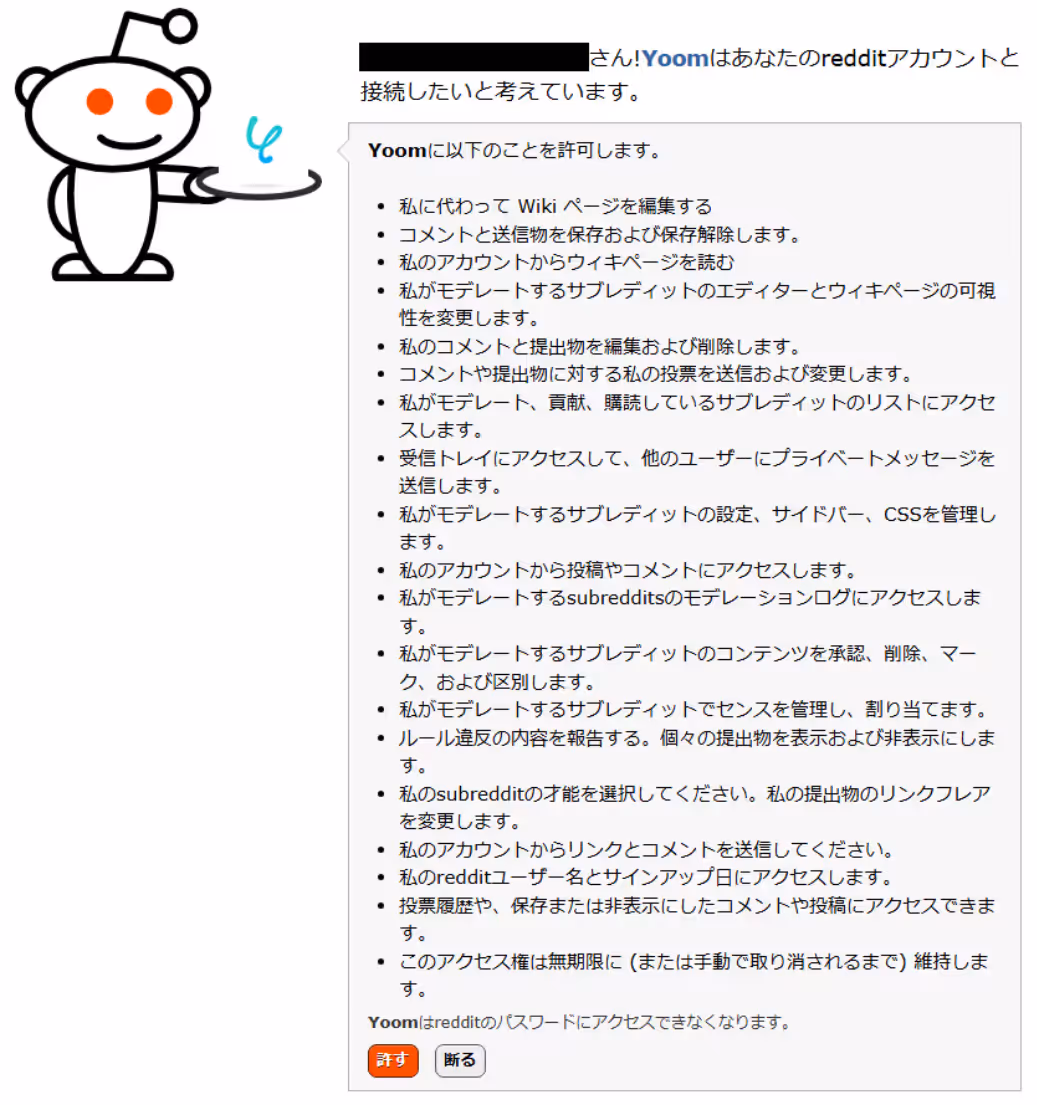Click the orange 許す allow button

(393, 1060)
